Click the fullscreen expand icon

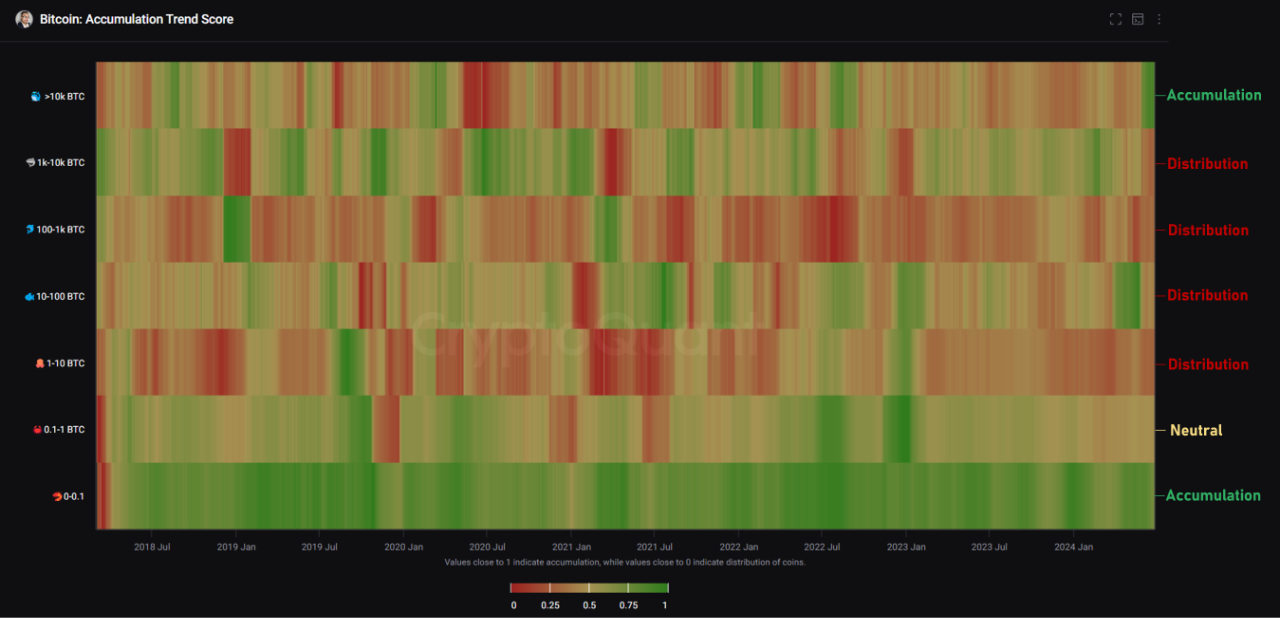coord(1115,18)
